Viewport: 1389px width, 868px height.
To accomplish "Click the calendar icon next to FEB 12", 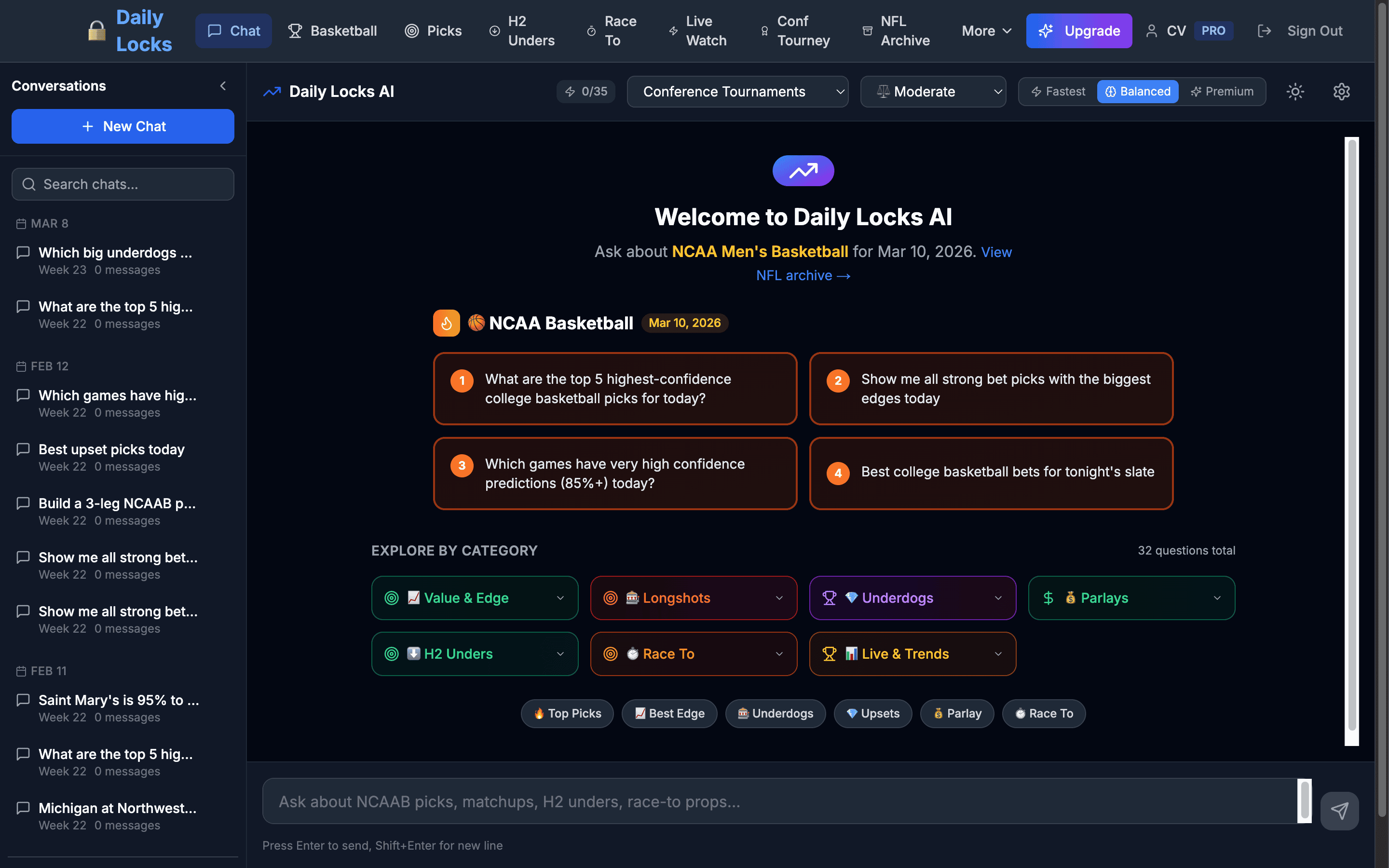I will tap(21, 366).
